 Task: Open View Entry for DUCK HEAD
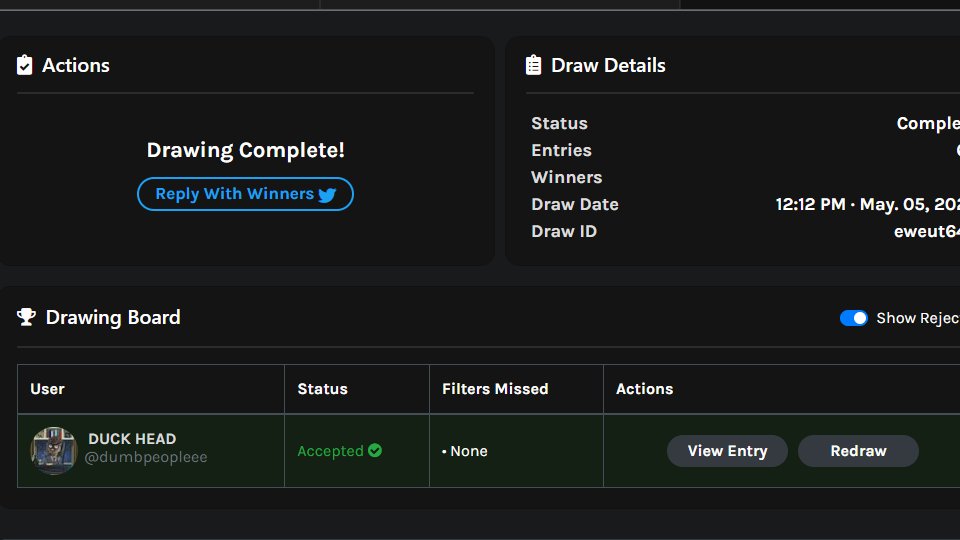point(727,451)
